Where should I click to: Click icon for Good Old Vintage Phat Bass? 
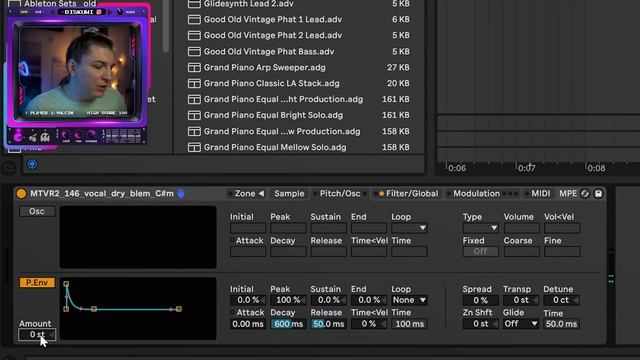(x=194, y=51)
